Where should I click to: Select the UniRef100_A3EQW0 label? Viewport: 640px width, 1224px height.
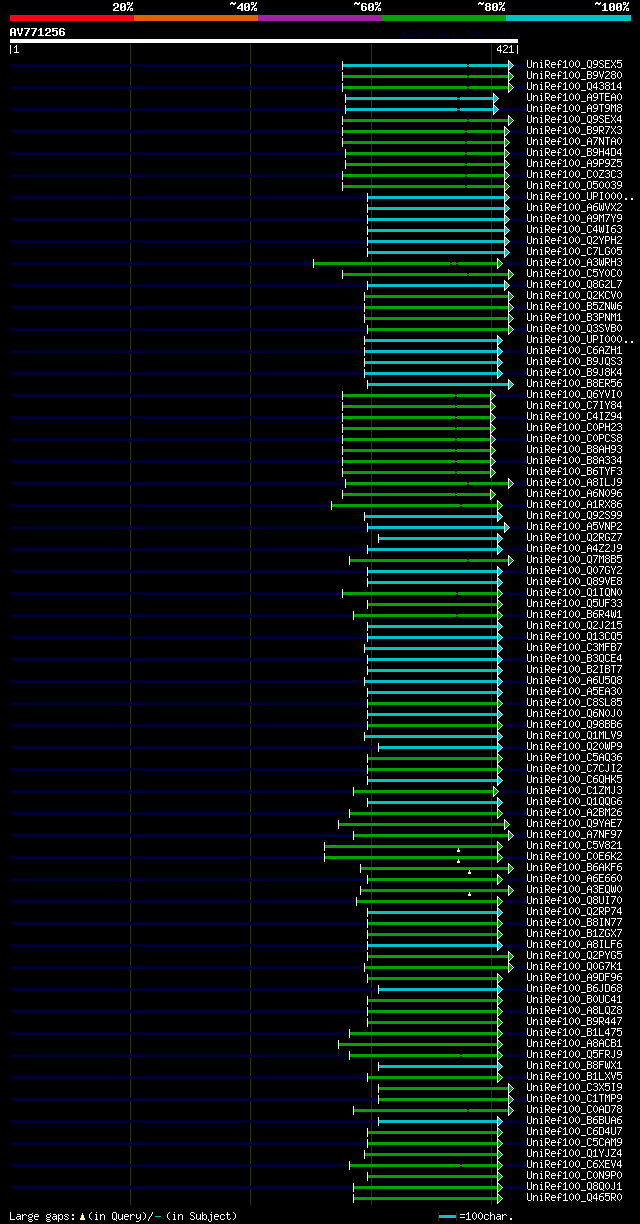pos(574,889)
